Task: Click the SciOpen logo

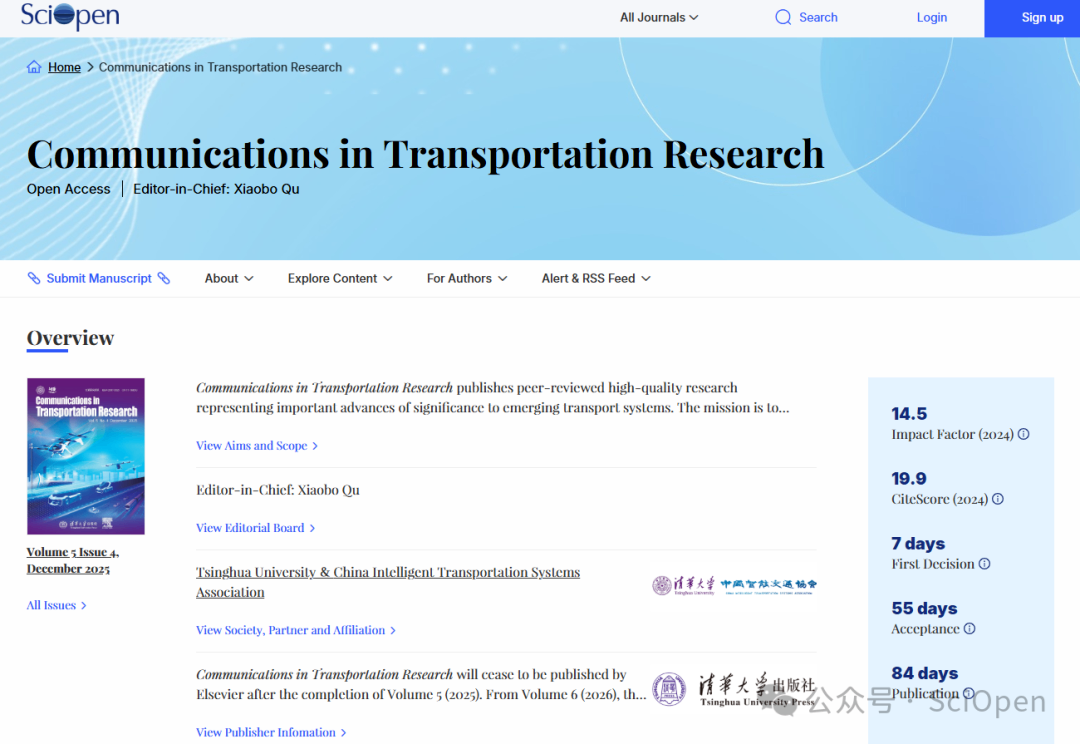Action: click(x=70, y=17)
